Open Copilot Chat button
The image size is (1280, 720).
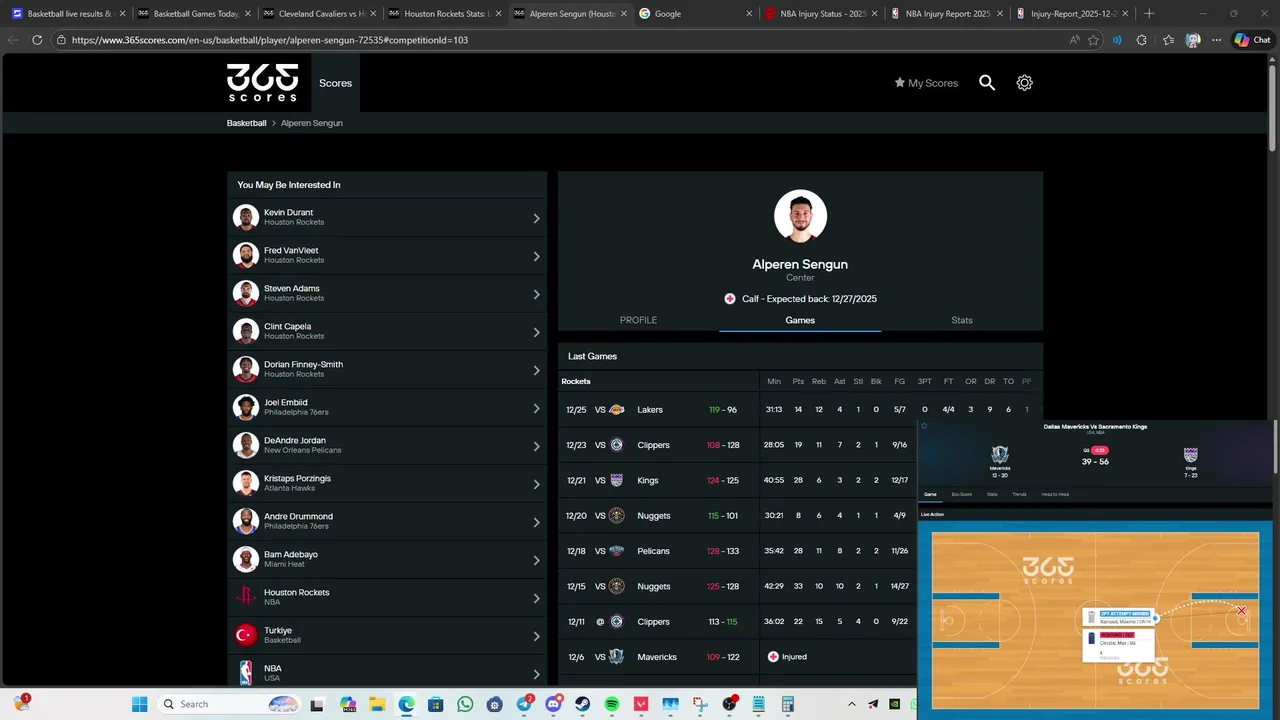coord(1252,40)
